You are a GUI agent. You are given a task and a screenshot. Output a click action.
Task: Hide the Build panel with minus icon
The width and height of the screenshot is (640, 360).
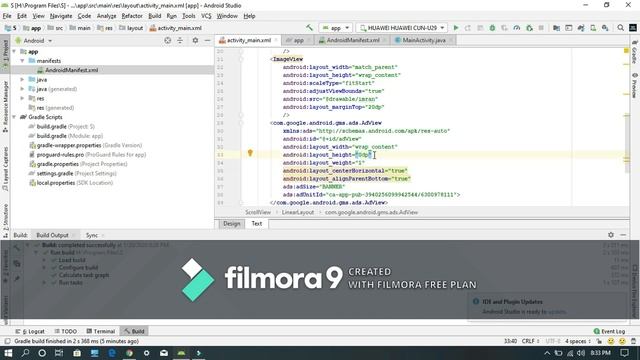point(623,235)
